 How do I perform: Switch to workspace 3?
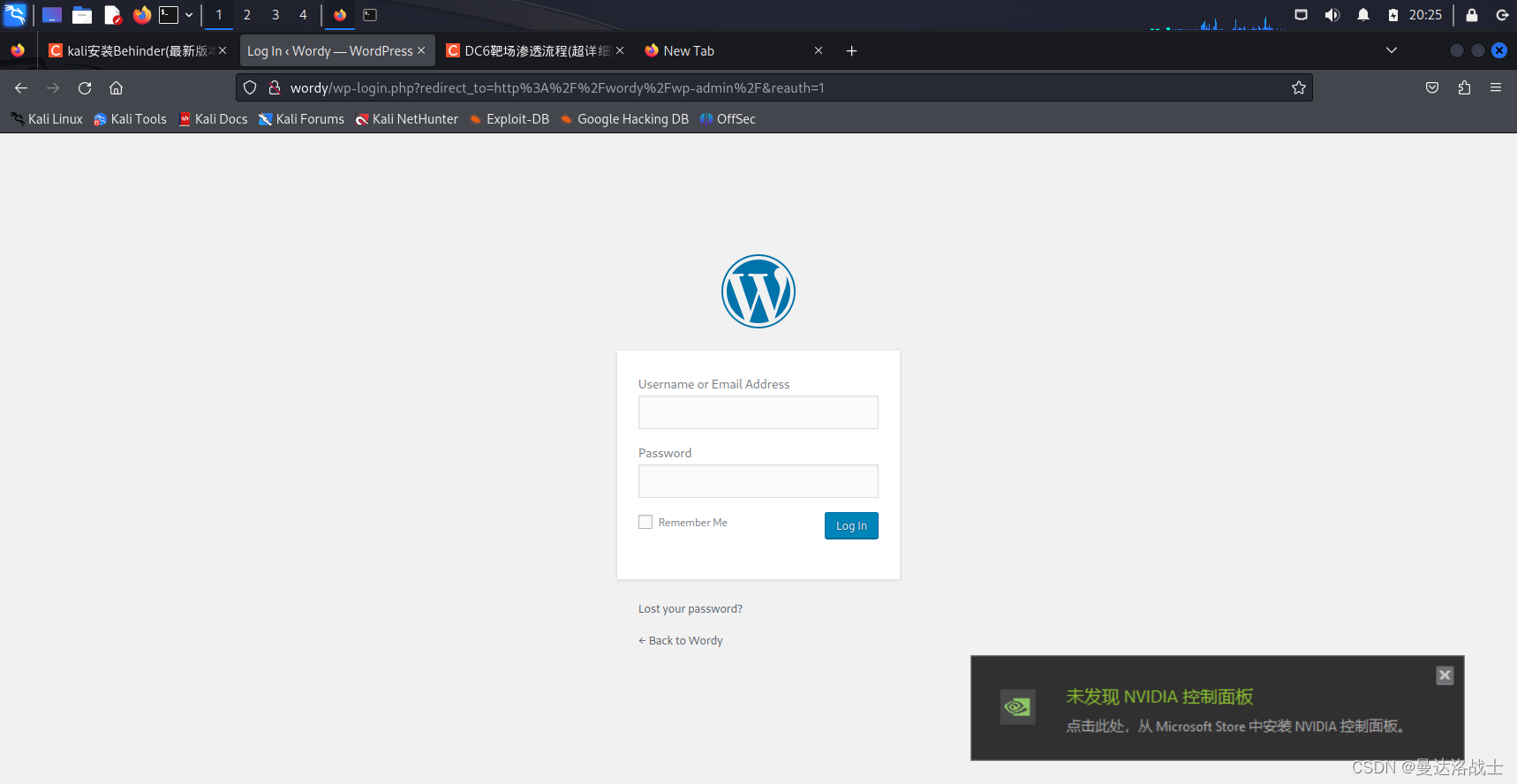point(275,15)
